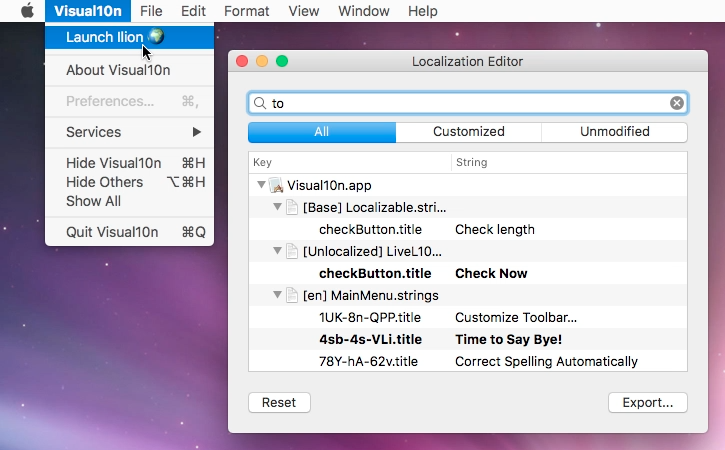Collapse the [Base] Localizable.strings group

[277, 207]
